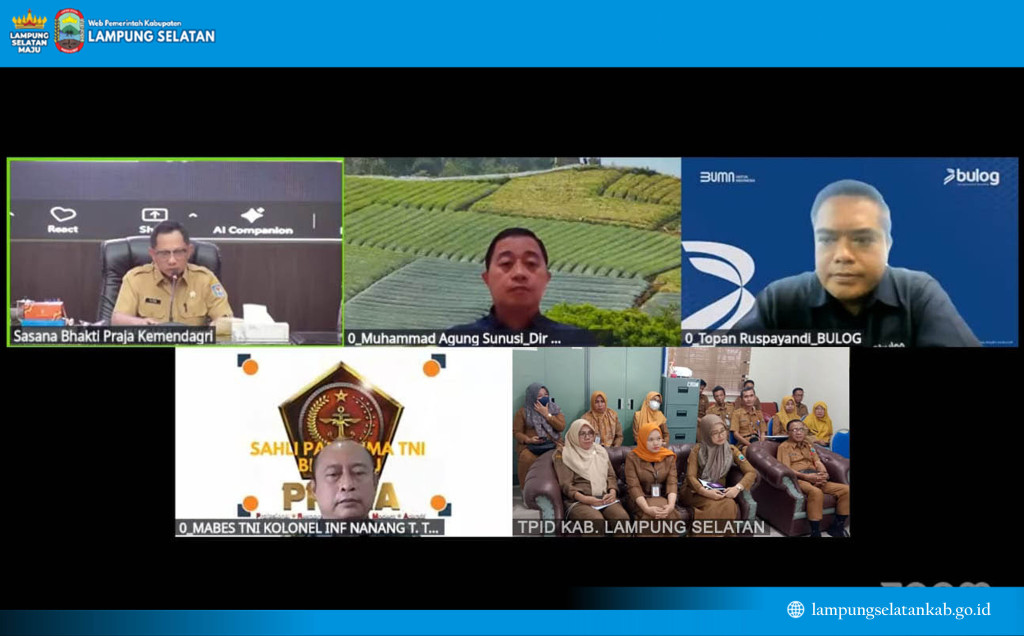Click the Share screen icon
Image resolution: width=1024 pixels, height=636 pixels.
(154, 214)
